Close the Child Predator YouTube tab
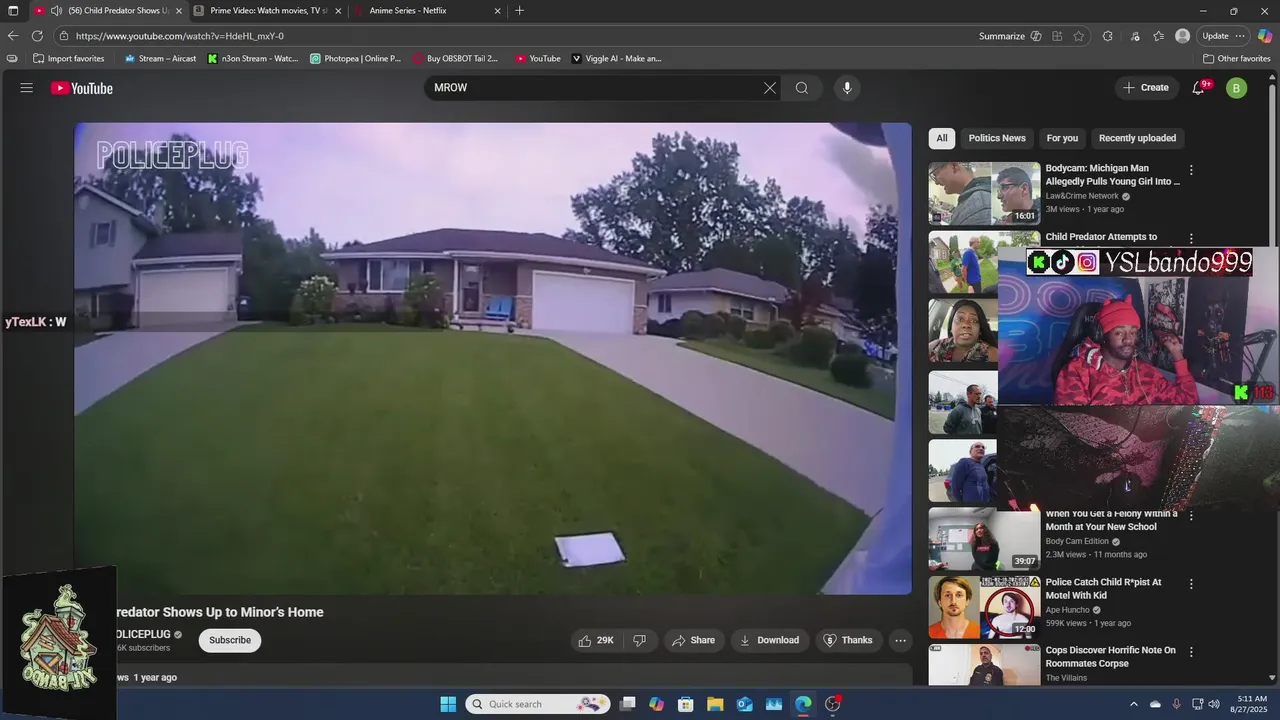The height and width of the screenshot is (720, 1280). (179, 10)
